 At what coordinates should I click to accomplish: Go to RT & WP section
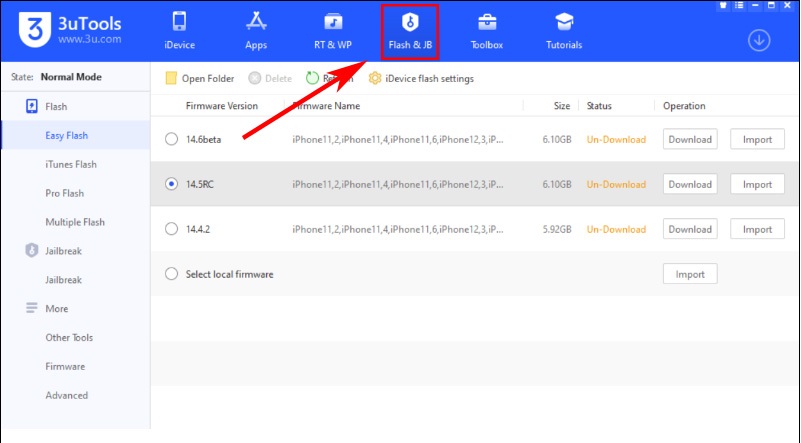[333, 31]
